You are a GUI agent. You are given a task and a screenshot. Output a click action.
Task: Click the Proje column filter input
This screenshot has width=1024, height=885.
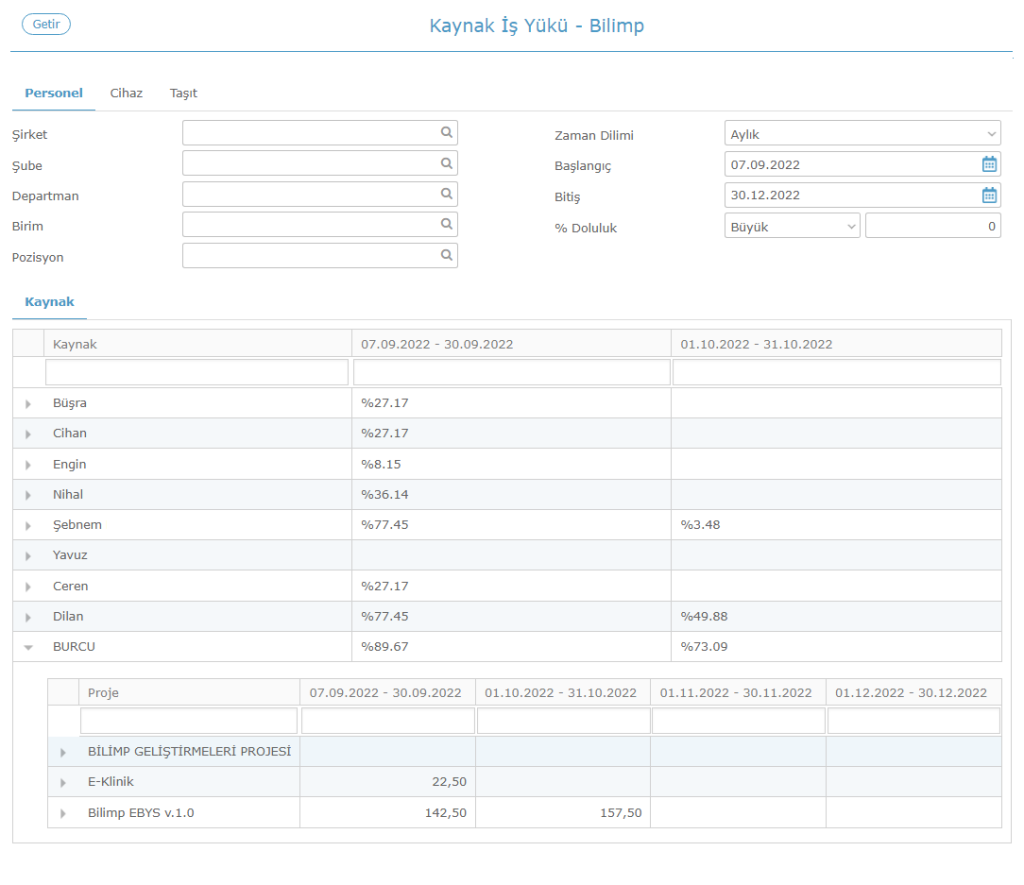pyautogui.click(x=189, y=721)
